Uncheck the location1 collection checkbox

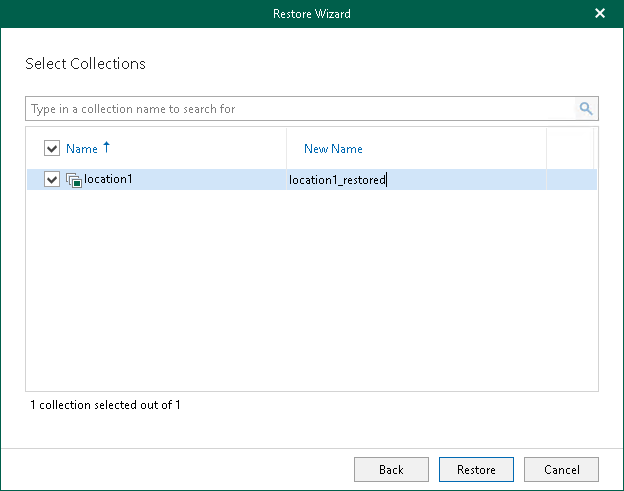coord(53,180)
